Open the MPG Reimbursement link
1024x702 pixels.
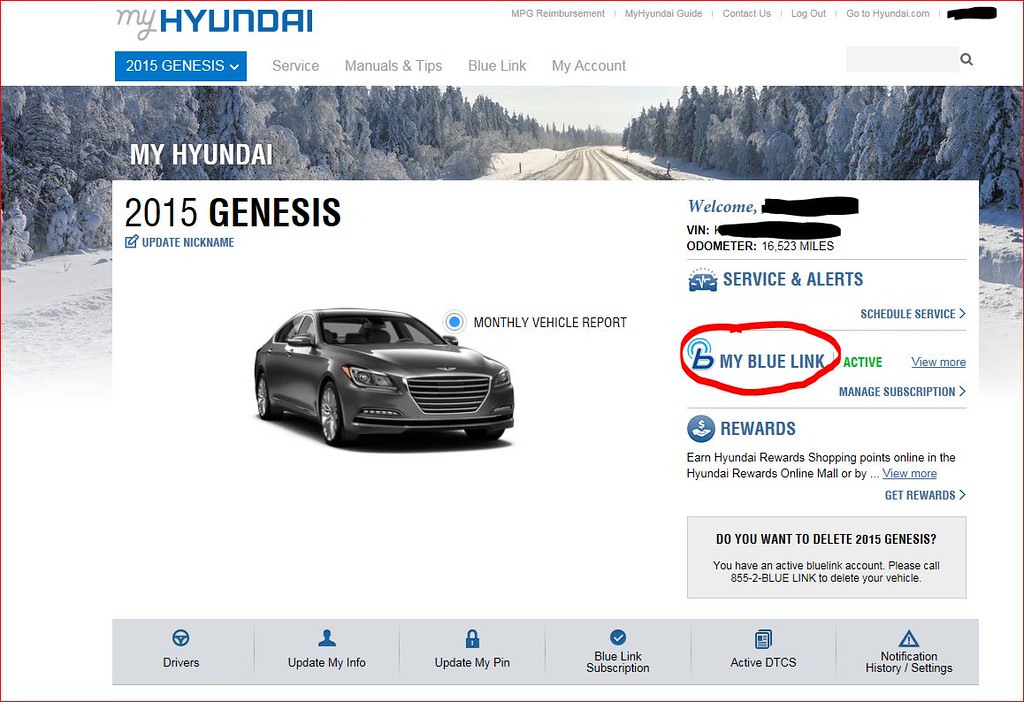(558, 14)
